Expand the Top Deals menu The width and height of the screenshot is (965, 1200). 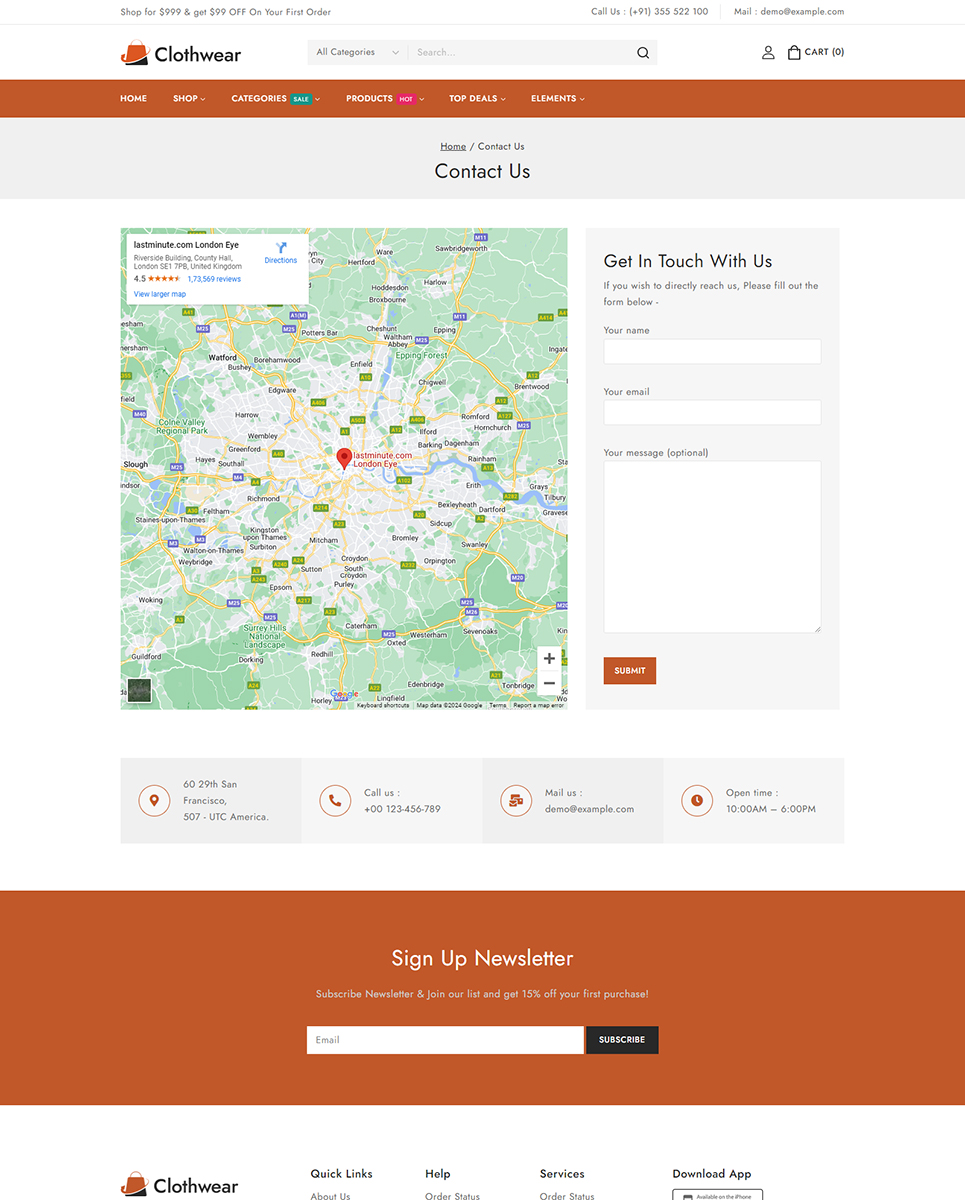(x=477, y=99)
